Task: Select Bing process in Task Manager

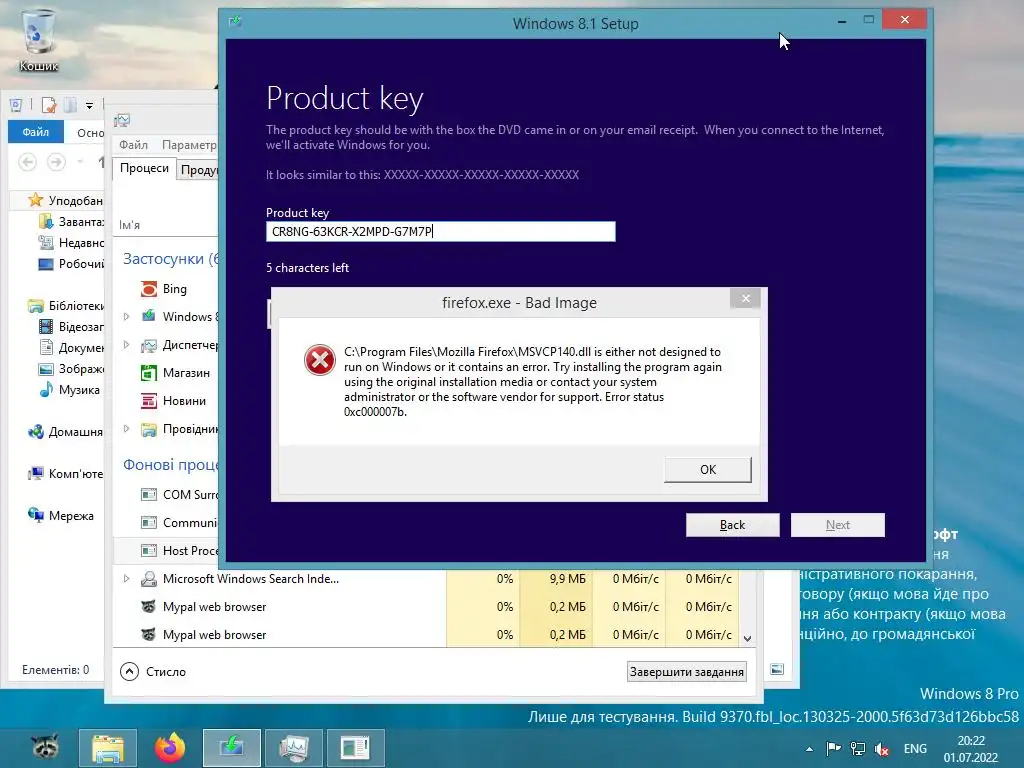Action: (174, 289)
